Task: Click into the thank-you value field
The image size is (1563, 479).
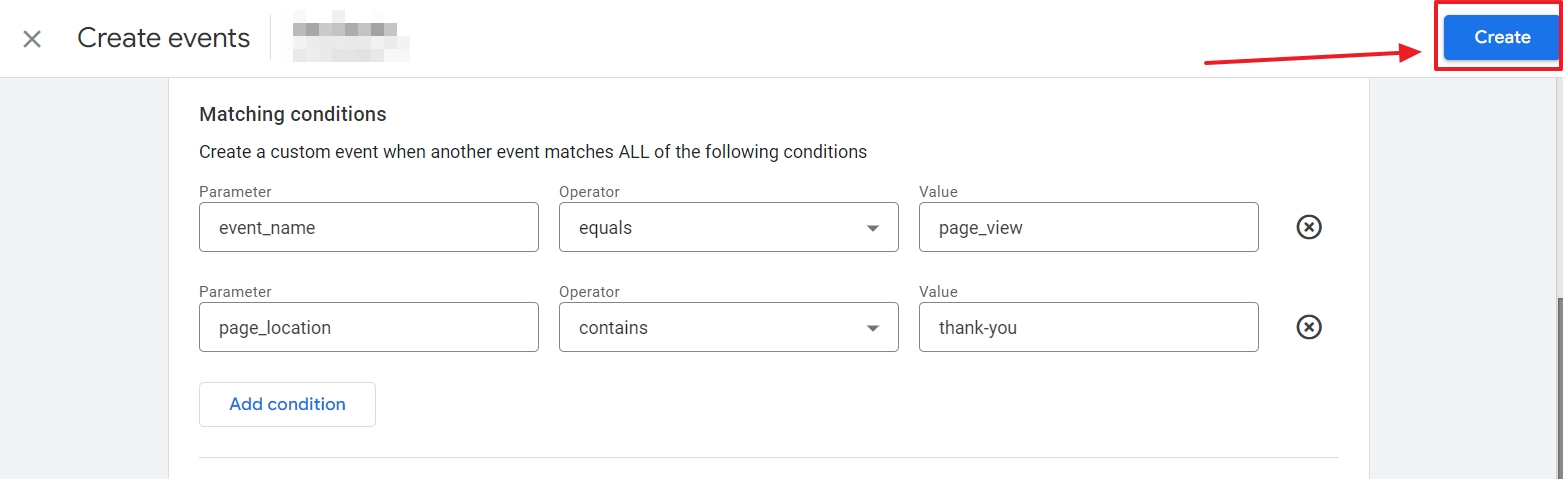Action: (1089, 327)
